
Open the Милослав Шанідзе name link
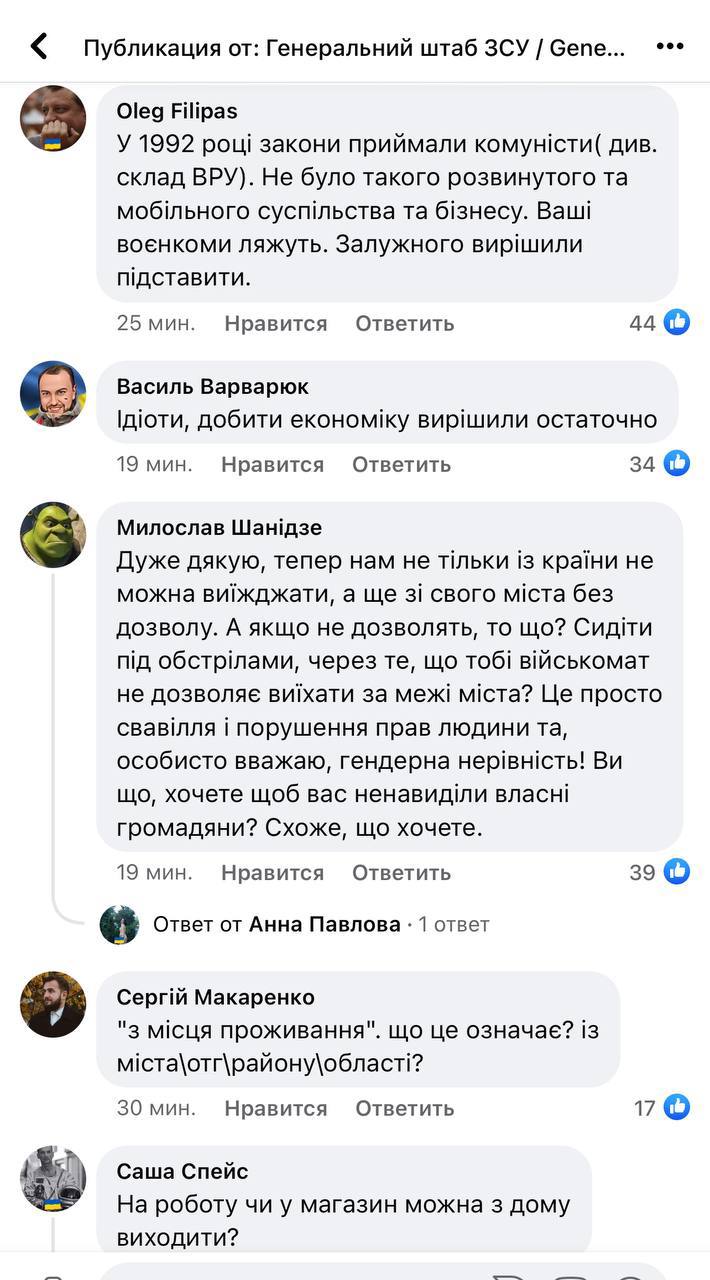click(219, 527)
